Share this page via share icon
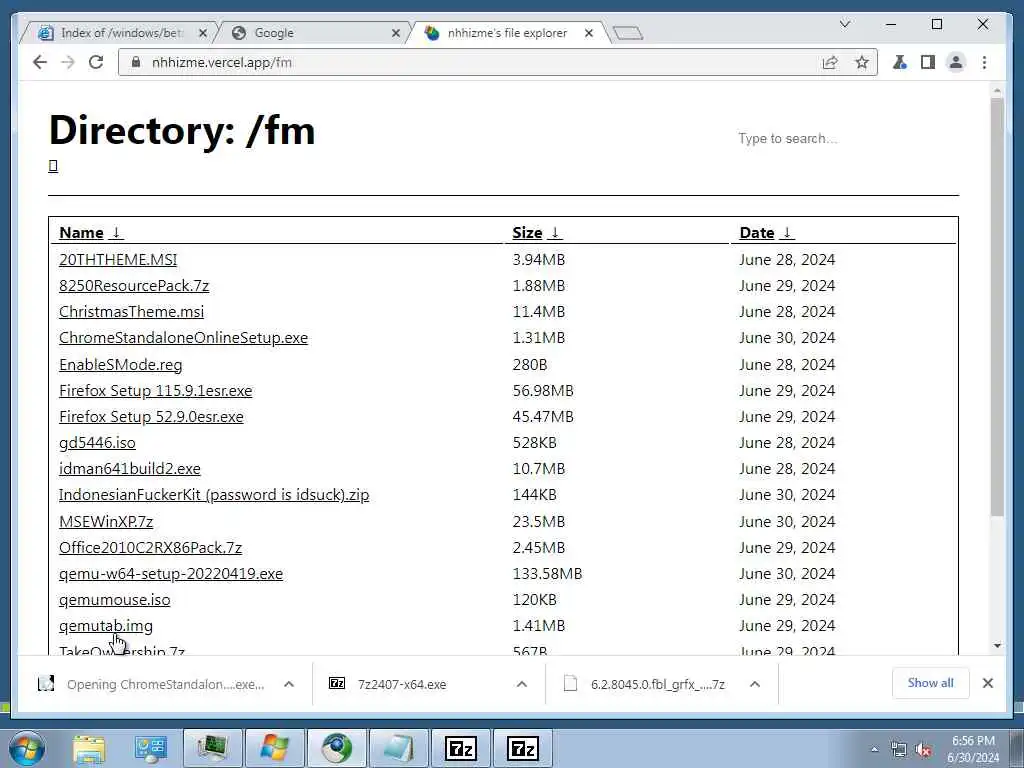1024x768 pixels. (x=830, y=62)
